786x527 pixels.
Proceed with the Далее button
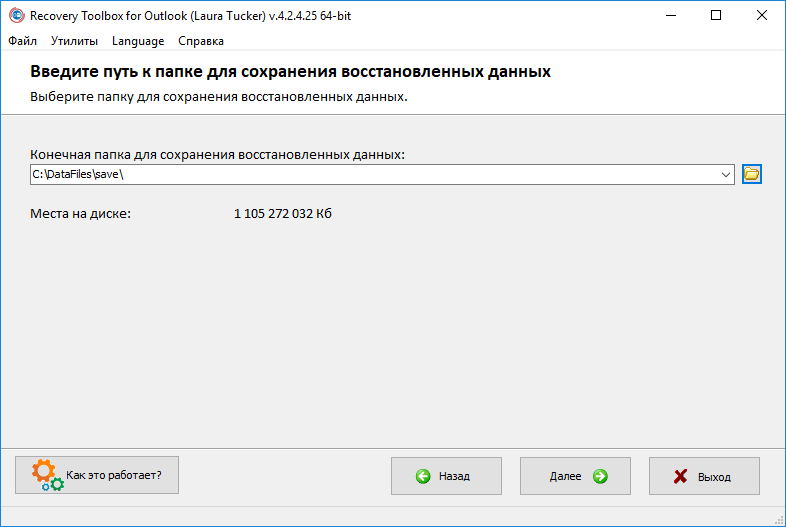pos(575,476)
